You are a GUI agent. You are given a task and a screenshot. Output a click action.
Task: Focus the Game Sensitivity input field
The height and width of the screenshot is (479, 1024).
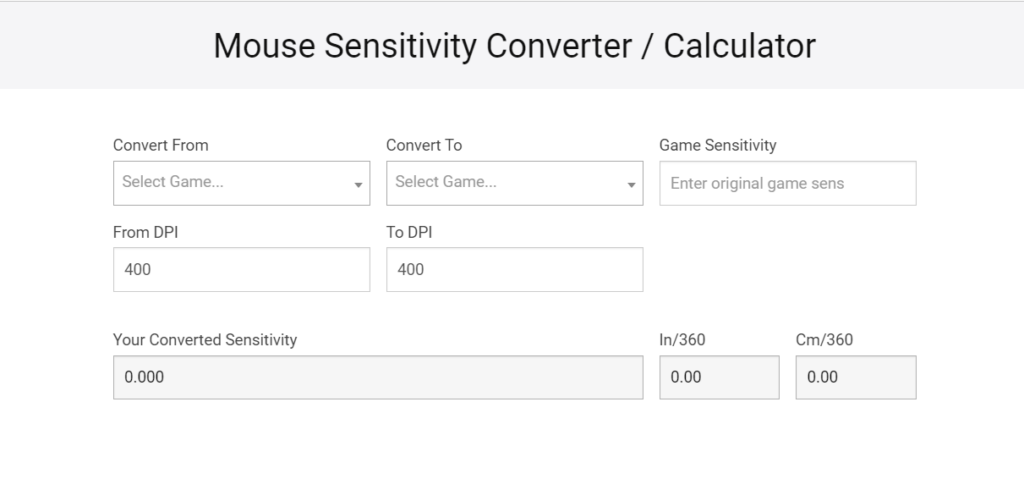787,184
